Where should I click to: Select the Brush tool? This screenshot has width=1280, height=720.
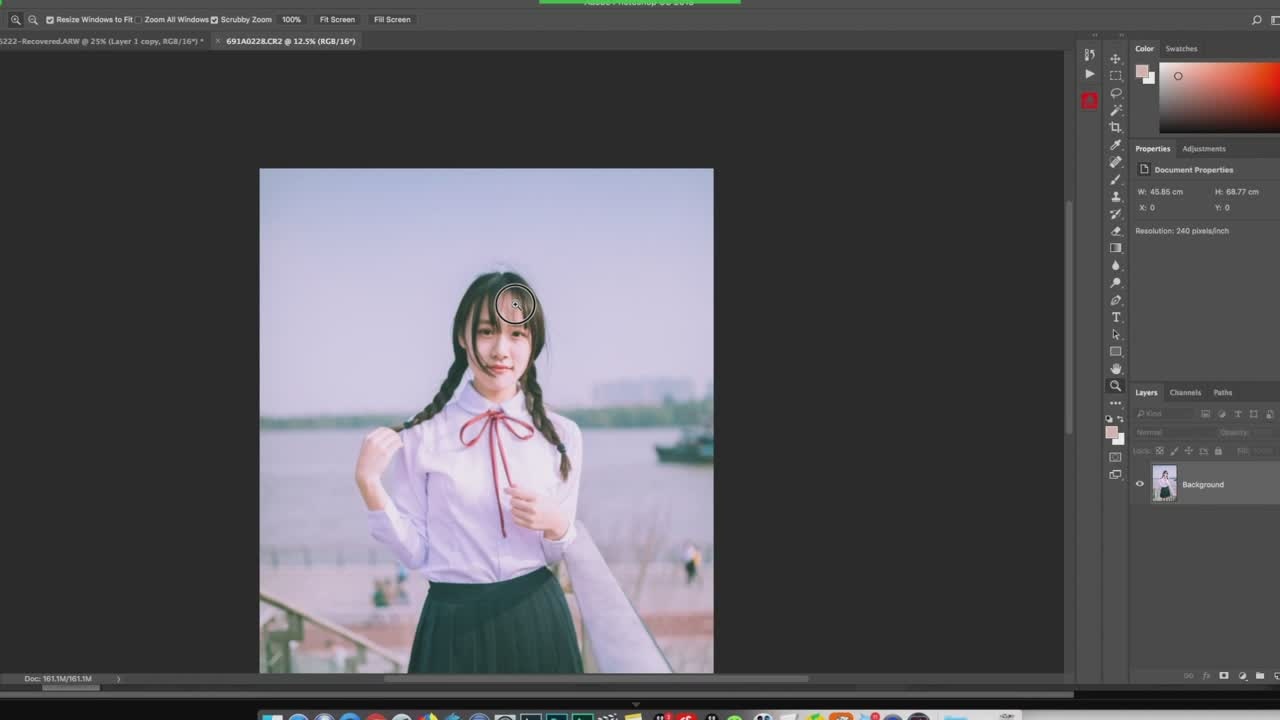(1116, 179)
